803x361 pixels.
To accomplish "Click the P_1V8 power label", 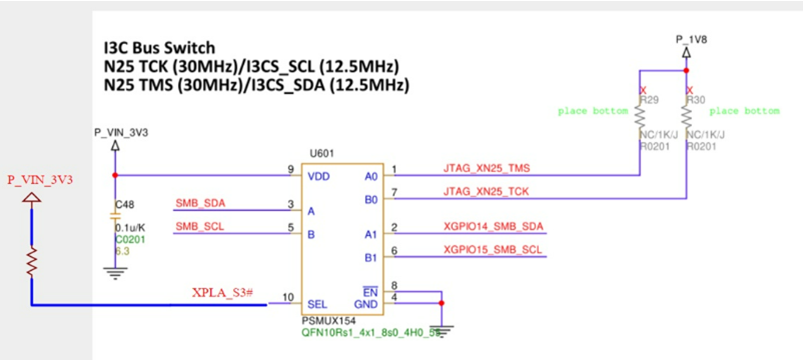I will click(x=691, y=39).
